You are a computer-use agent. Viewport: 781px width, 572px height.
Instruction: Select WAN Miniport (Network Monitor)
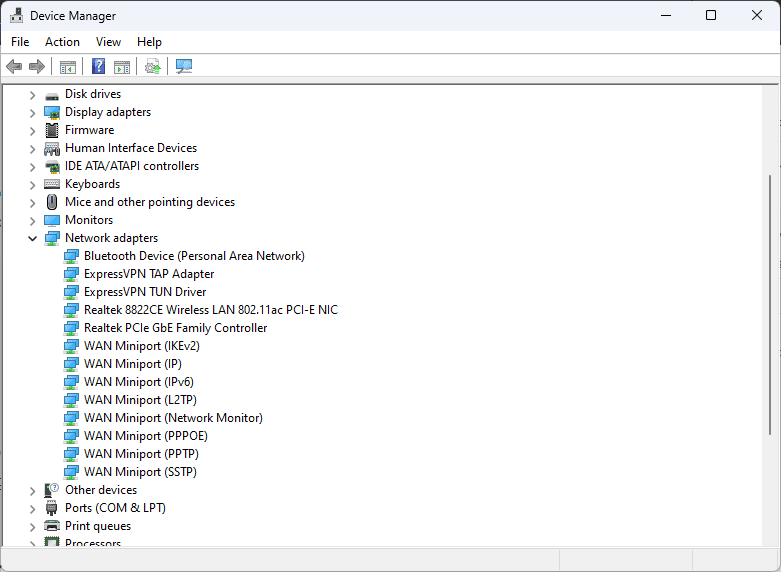point(173,418)
